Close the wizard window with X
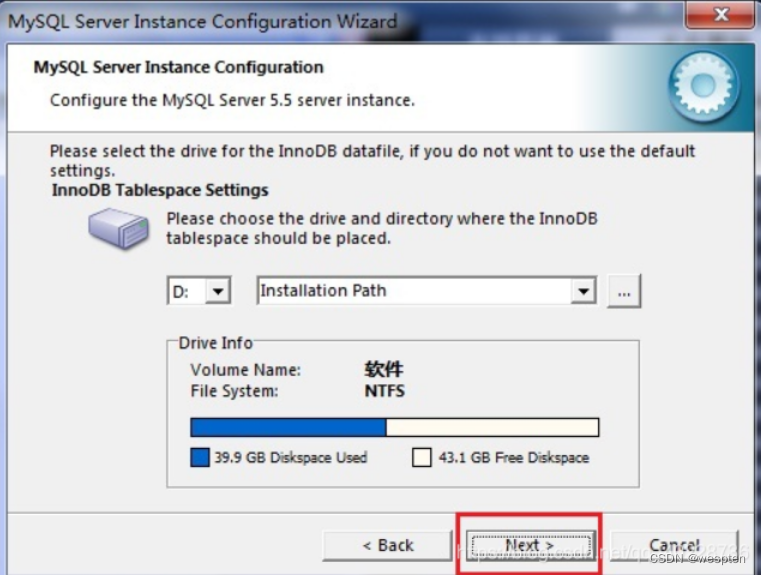 point(721,15)
